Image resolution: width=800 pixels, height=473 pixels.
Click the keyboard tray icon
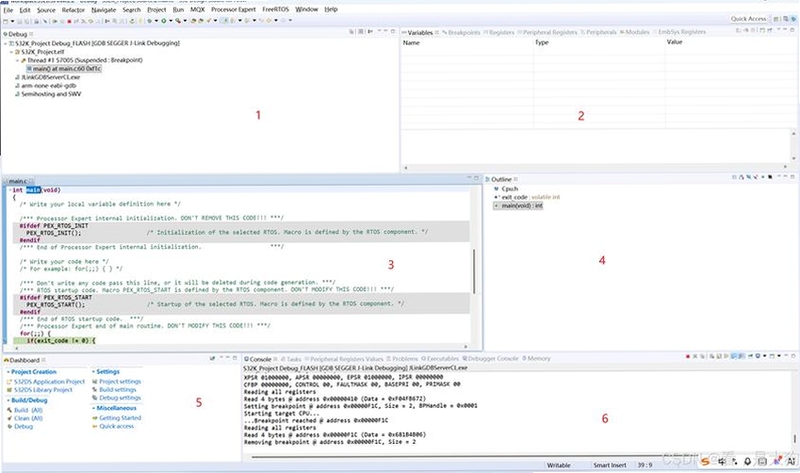point(762,461)
